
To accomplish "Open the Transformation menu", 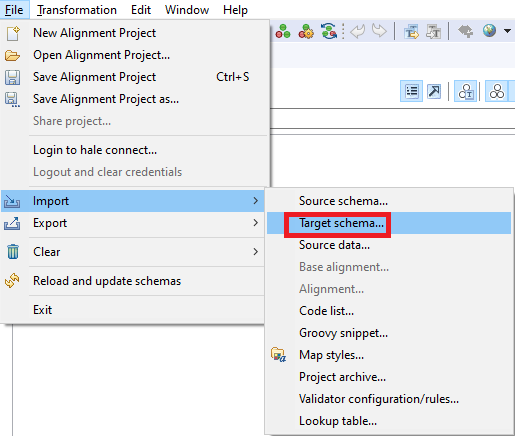I will pos(77,10).
